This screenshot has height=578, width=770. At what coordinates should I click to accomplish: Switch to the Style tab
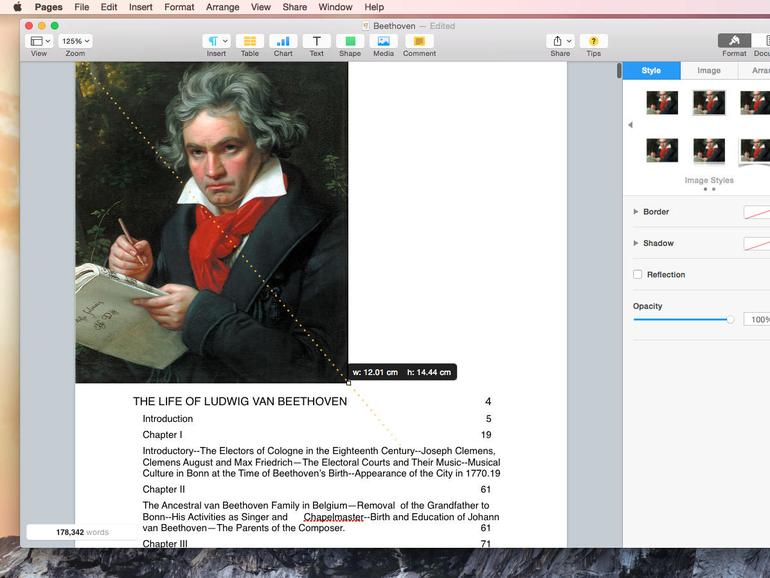(651, 70)
